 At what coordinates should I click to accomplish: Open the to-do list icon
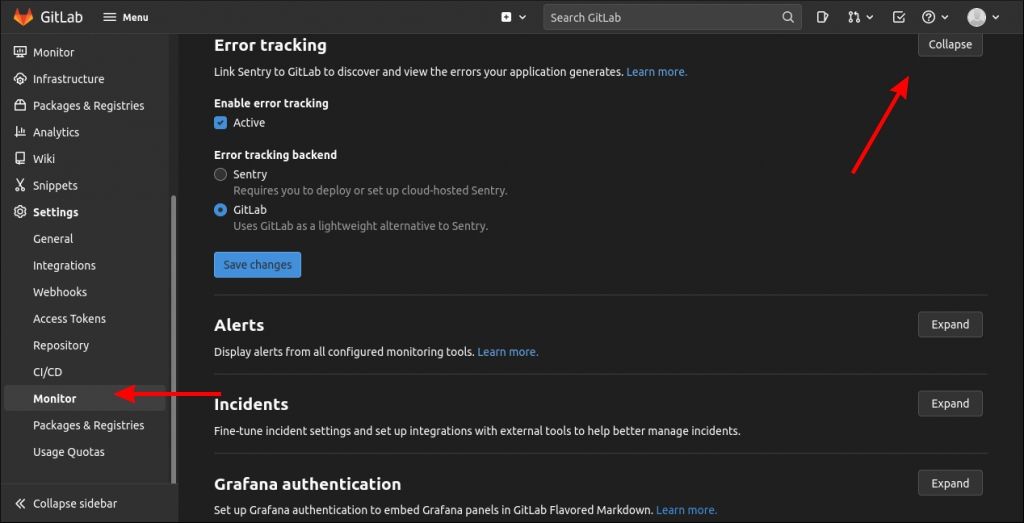tap(899, 18)
